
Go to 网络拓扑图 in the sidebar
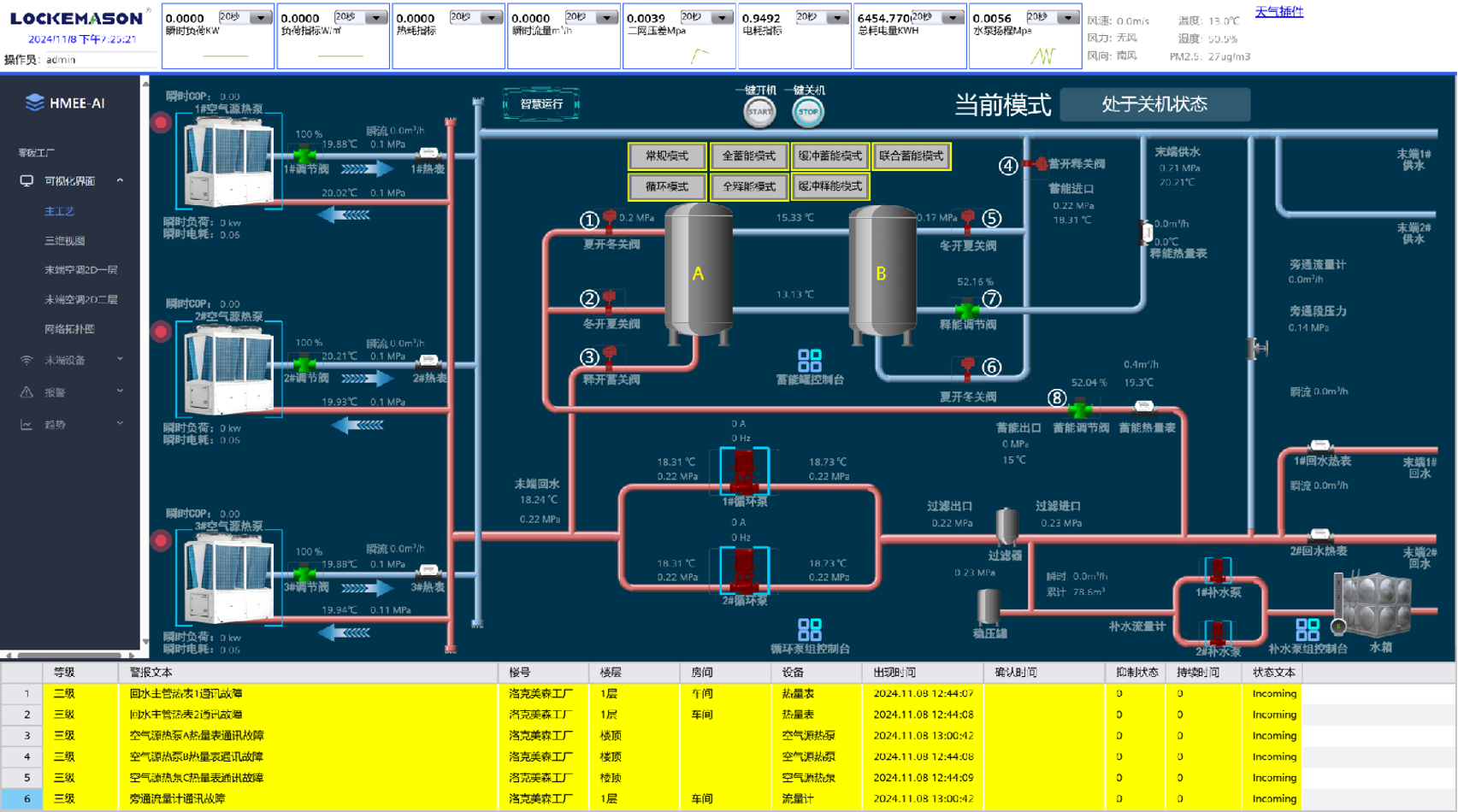pos(69,329)
